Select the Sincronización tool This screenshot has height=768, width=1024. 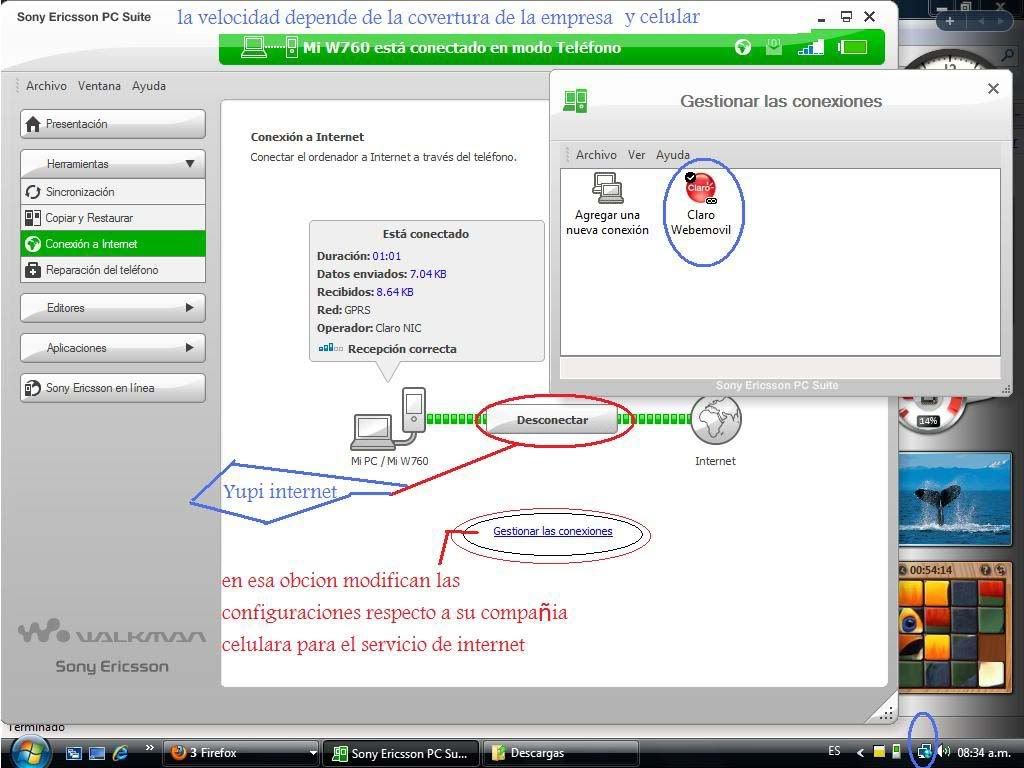tap(113, 192)
